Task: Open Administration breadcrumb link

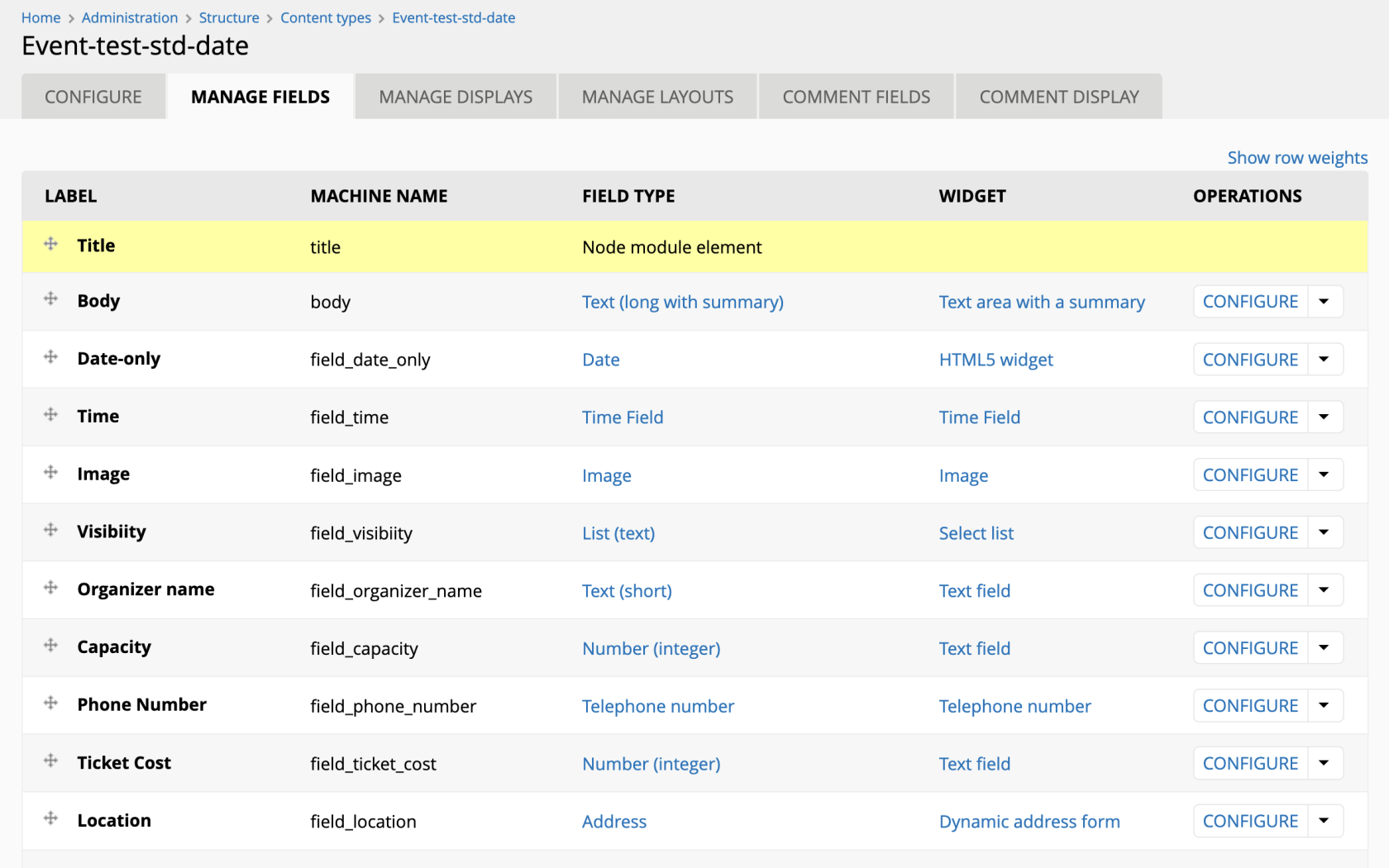Action: [x=130, y=17]
